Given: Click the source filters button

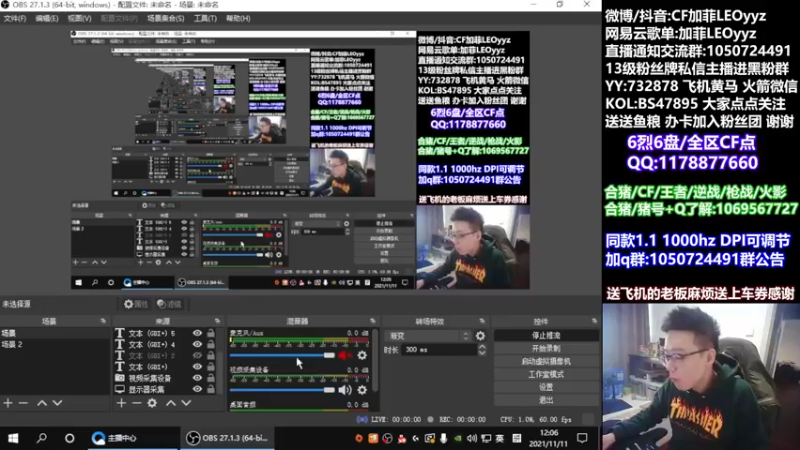Looking at the screenshot, I should [169, 304].
